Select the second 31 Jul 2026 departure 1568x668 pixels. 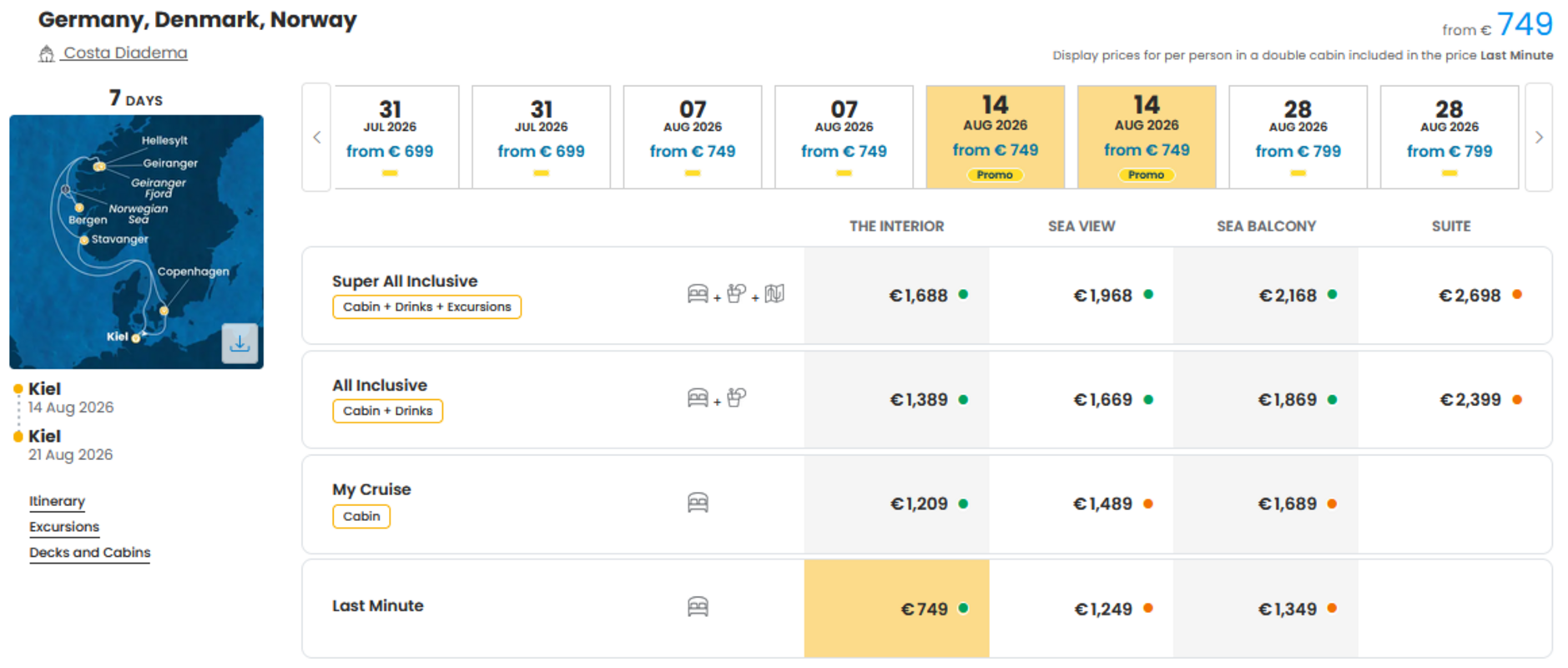pyautogui.click(x=541, y=137)
